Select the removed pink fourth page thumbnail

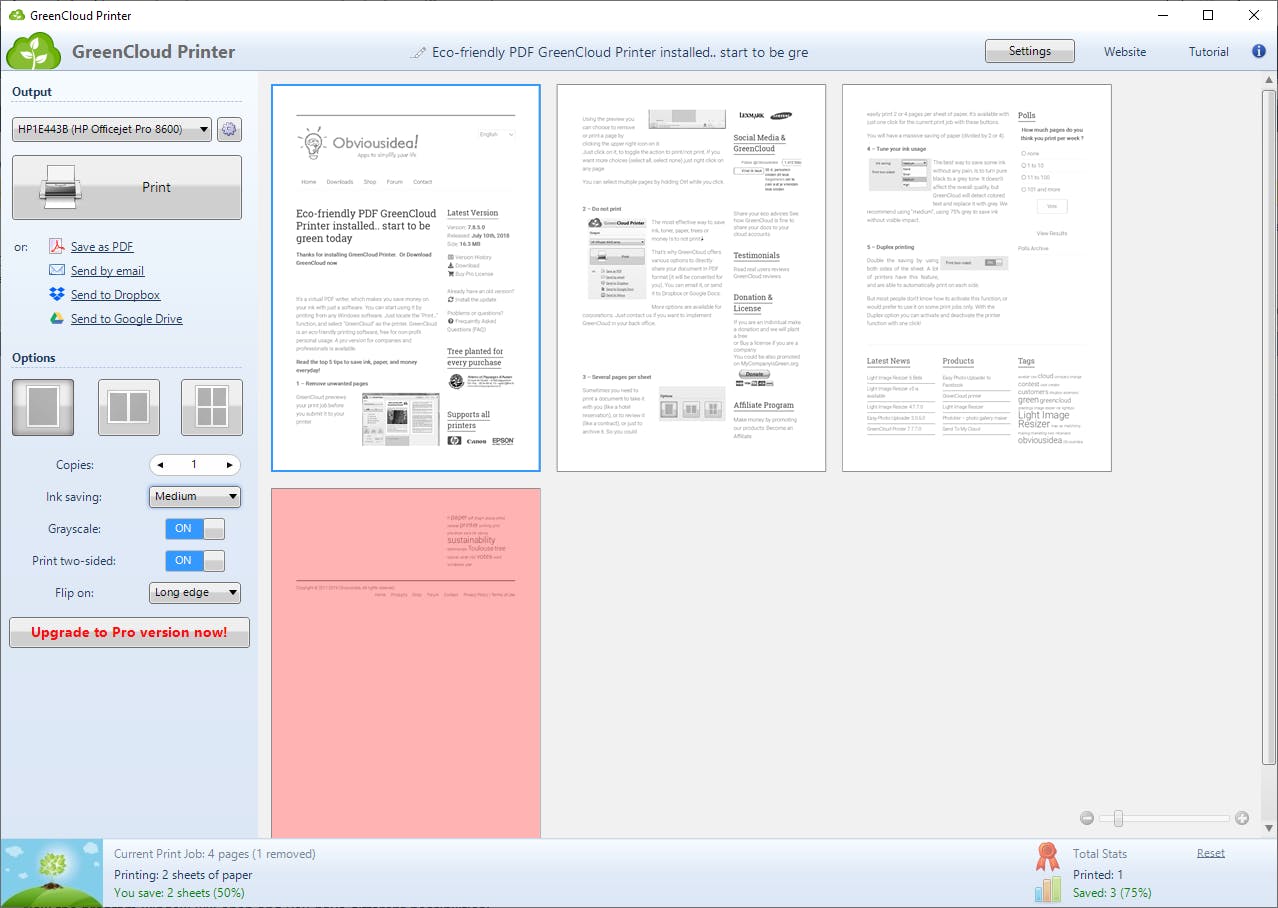pyautogui.click(x=406, y=663)
